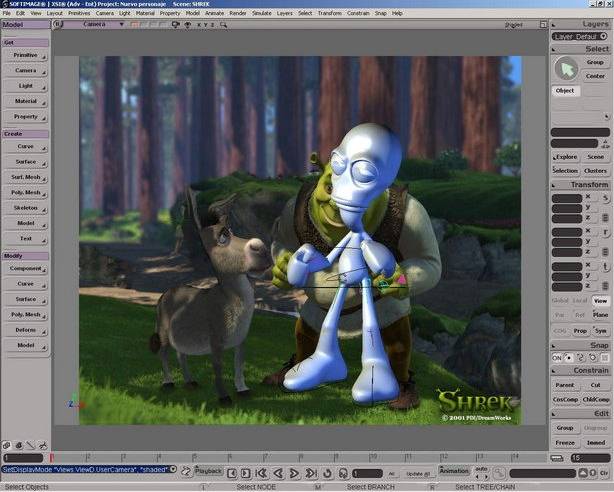Click the end frame field showing 15
The width and height of the screenshot is (614, 492).
[591, 458]
